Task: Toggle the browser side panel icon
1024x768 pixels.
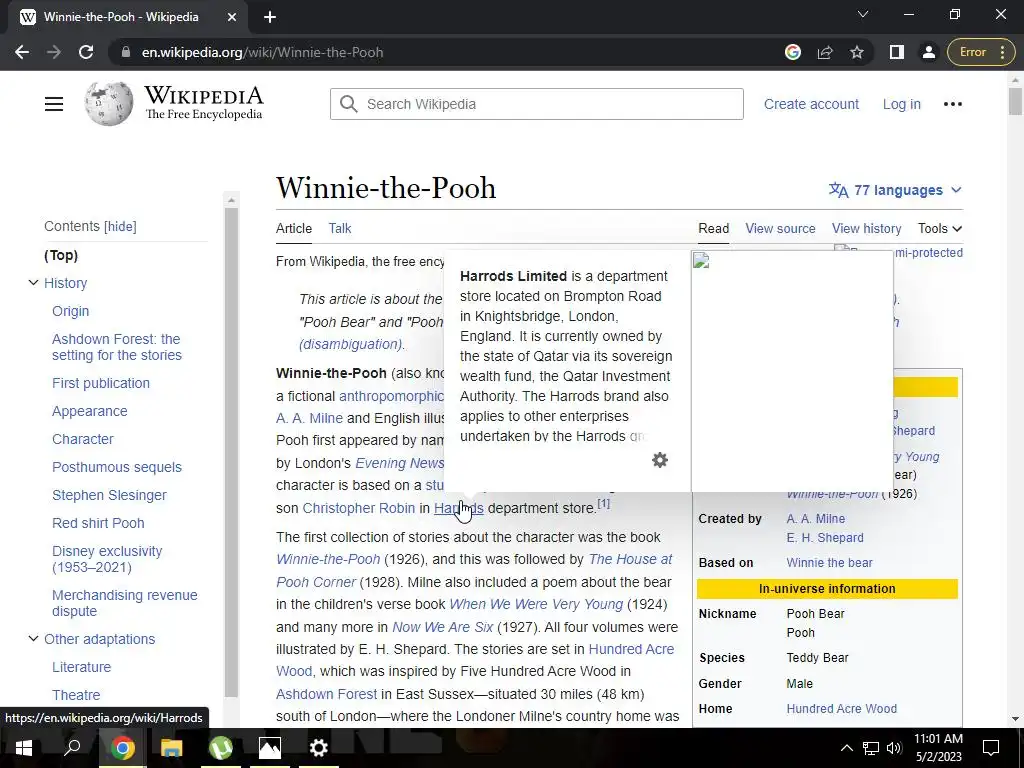Action: pyautogui.click(x=897, y=52)
